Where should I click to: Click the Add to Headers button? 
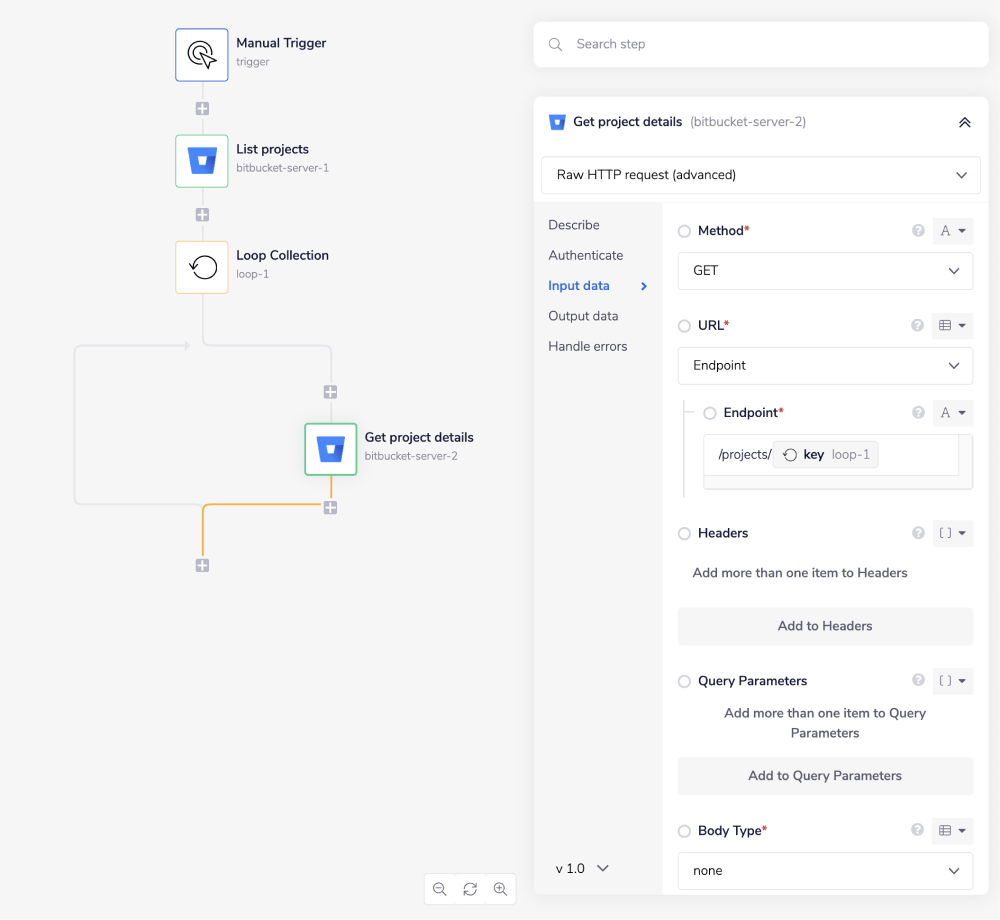(825, 626)
